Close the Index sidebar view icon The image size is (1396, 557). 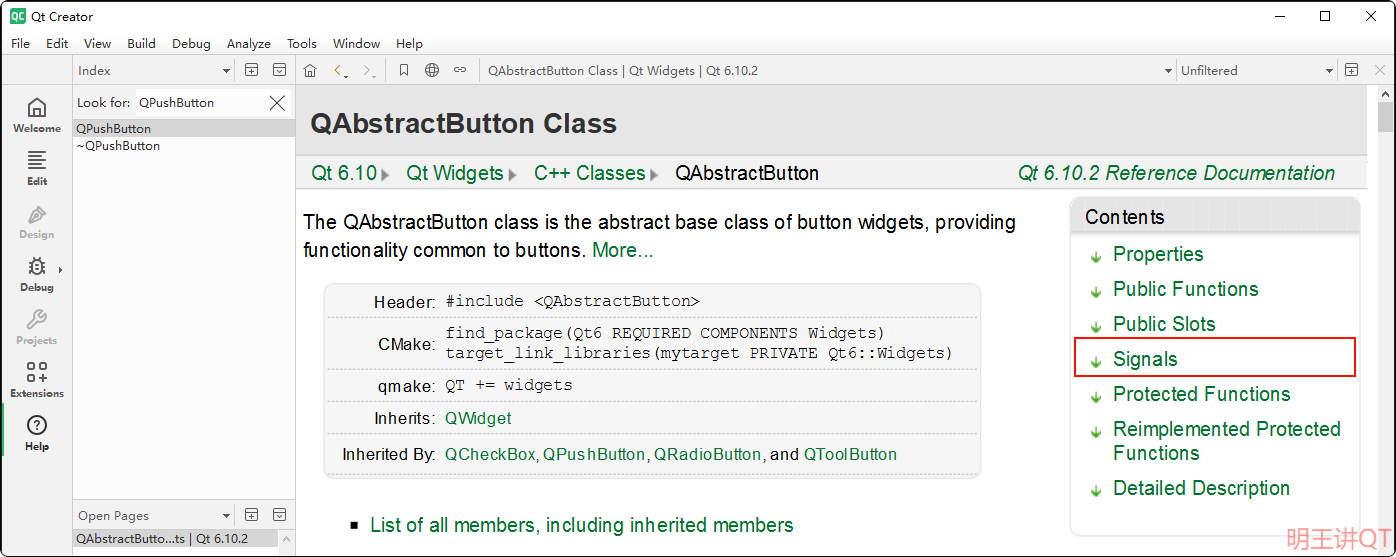[280, 70]
